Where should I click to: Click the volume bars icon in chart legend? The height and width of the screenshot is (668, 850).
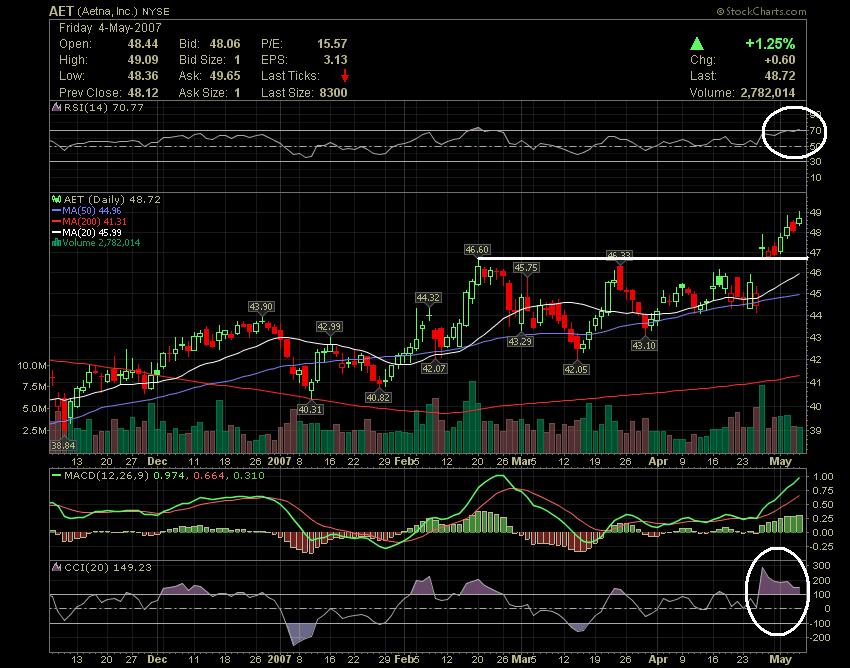point(56,242)
